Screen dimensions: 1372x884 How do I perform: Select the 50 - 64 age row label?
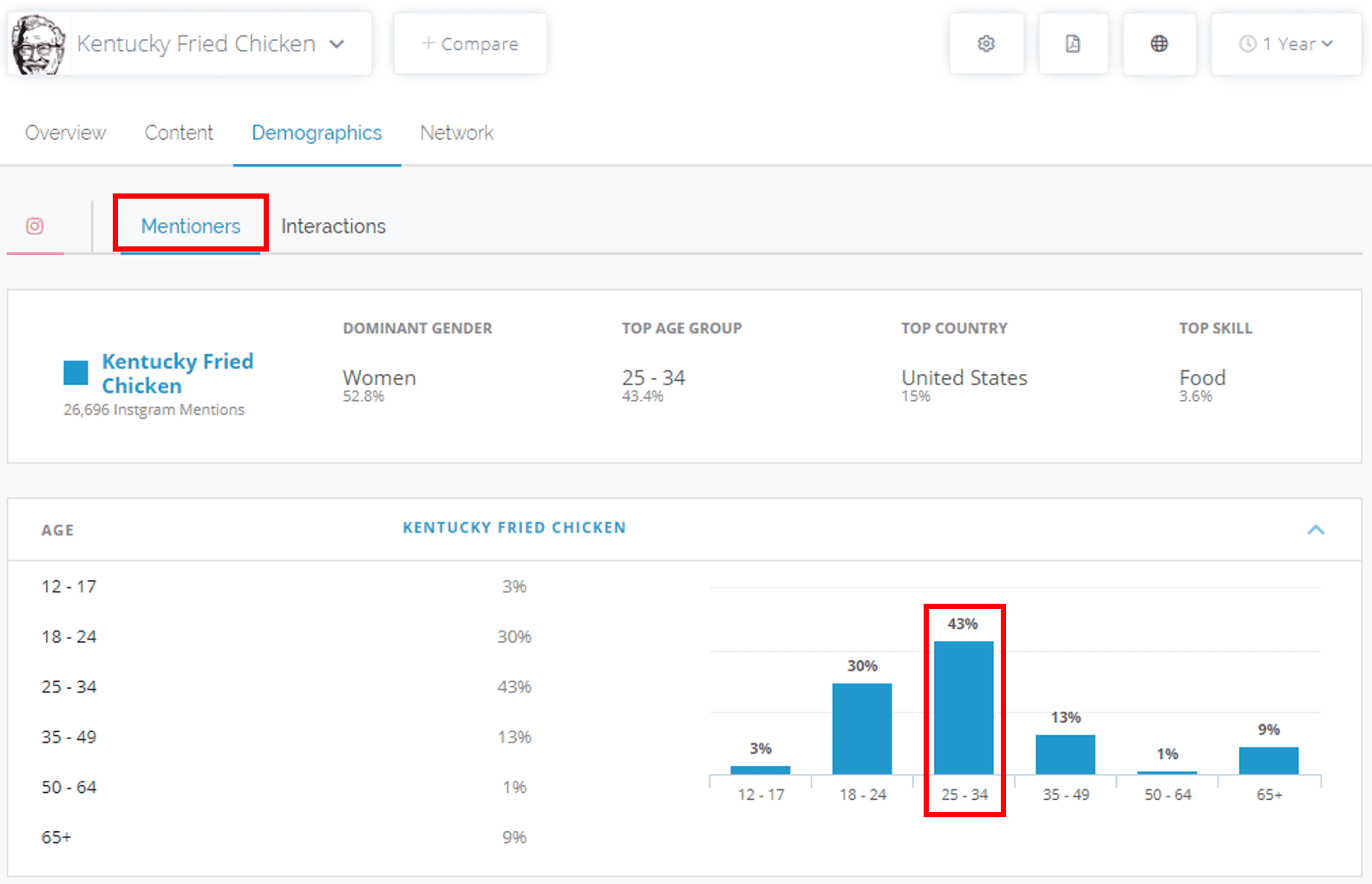click(x=69, y=788)
